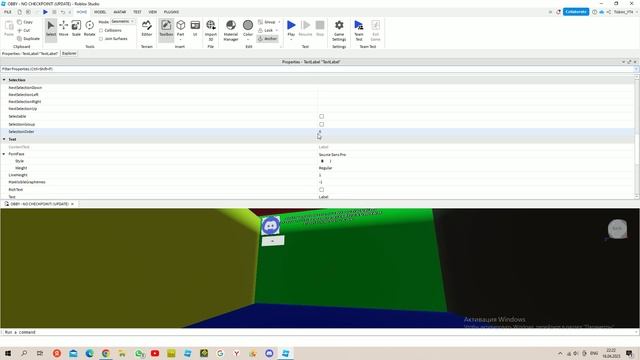
Task: Group the selected objects
Action: [x=267, y=22]
